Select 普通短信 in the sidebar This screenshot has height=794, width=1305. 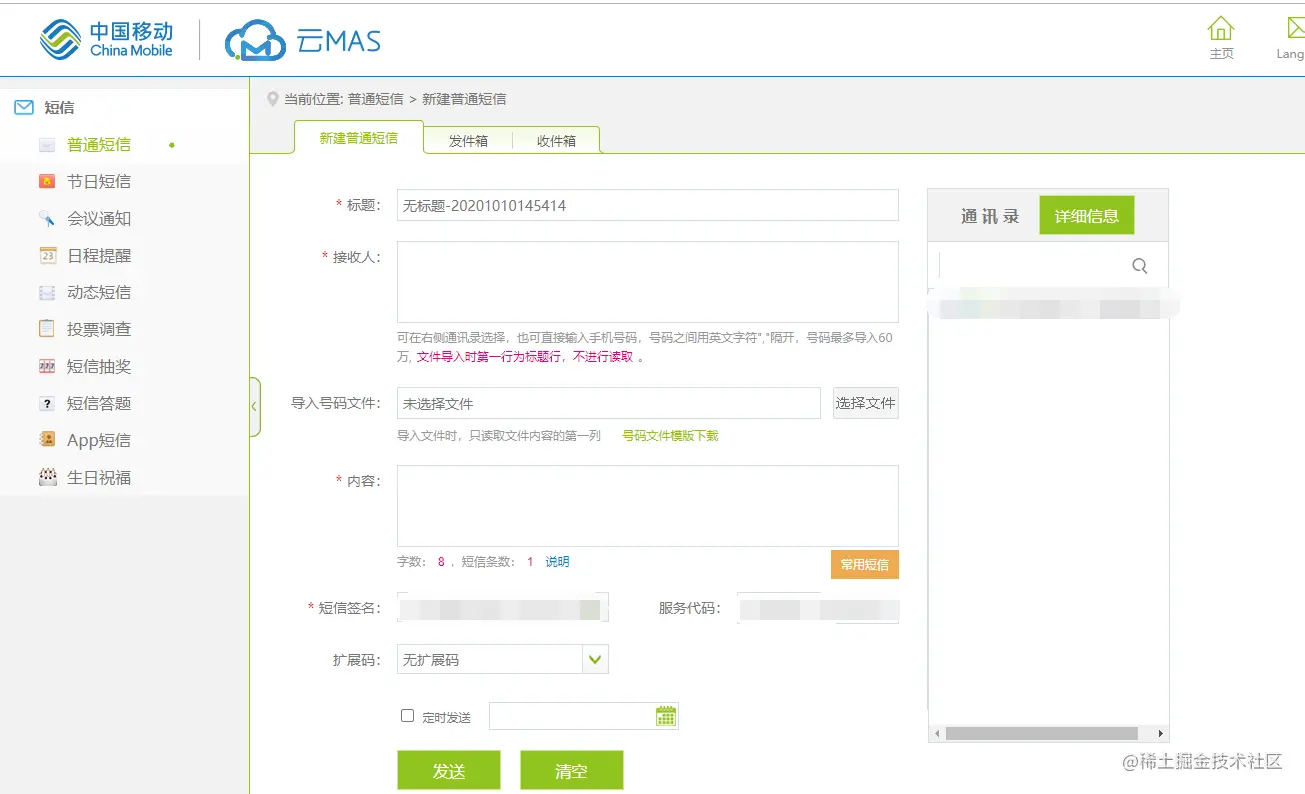coord(99,145)
